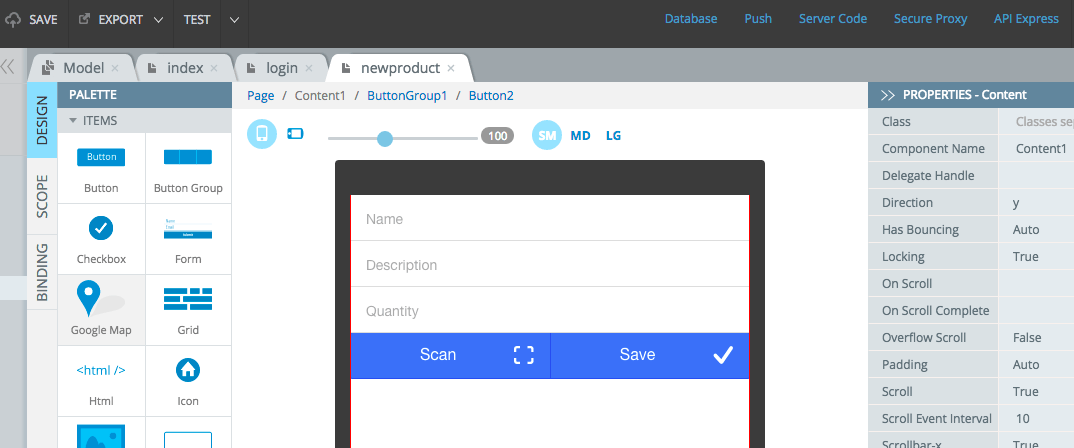Select the Google Map component

(101, 310)
